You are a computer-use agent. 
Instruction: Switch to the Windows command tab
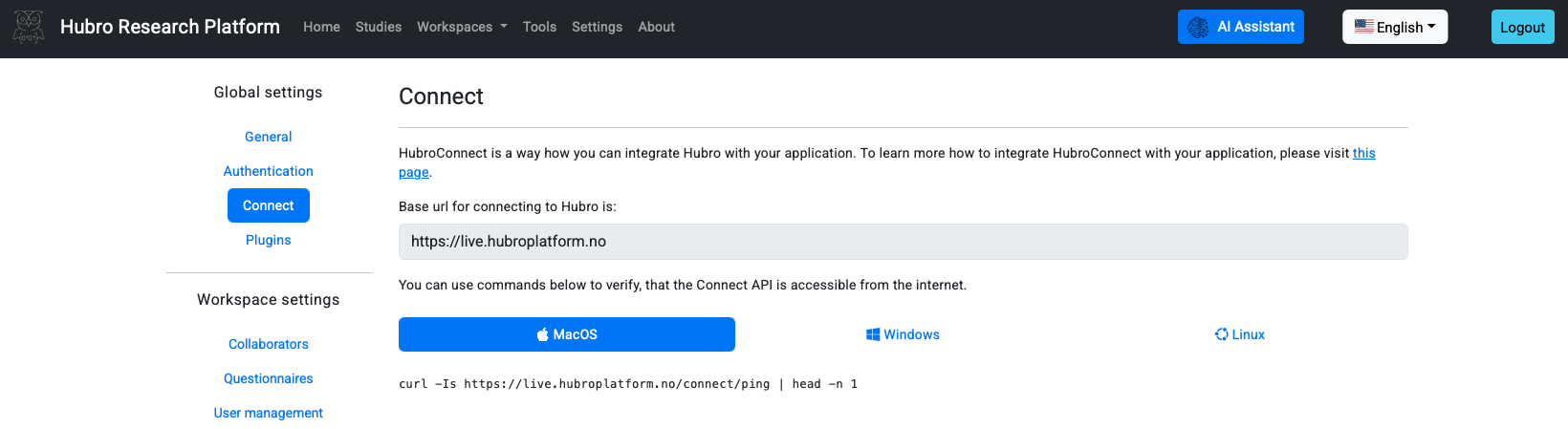(x=903, y=334)
